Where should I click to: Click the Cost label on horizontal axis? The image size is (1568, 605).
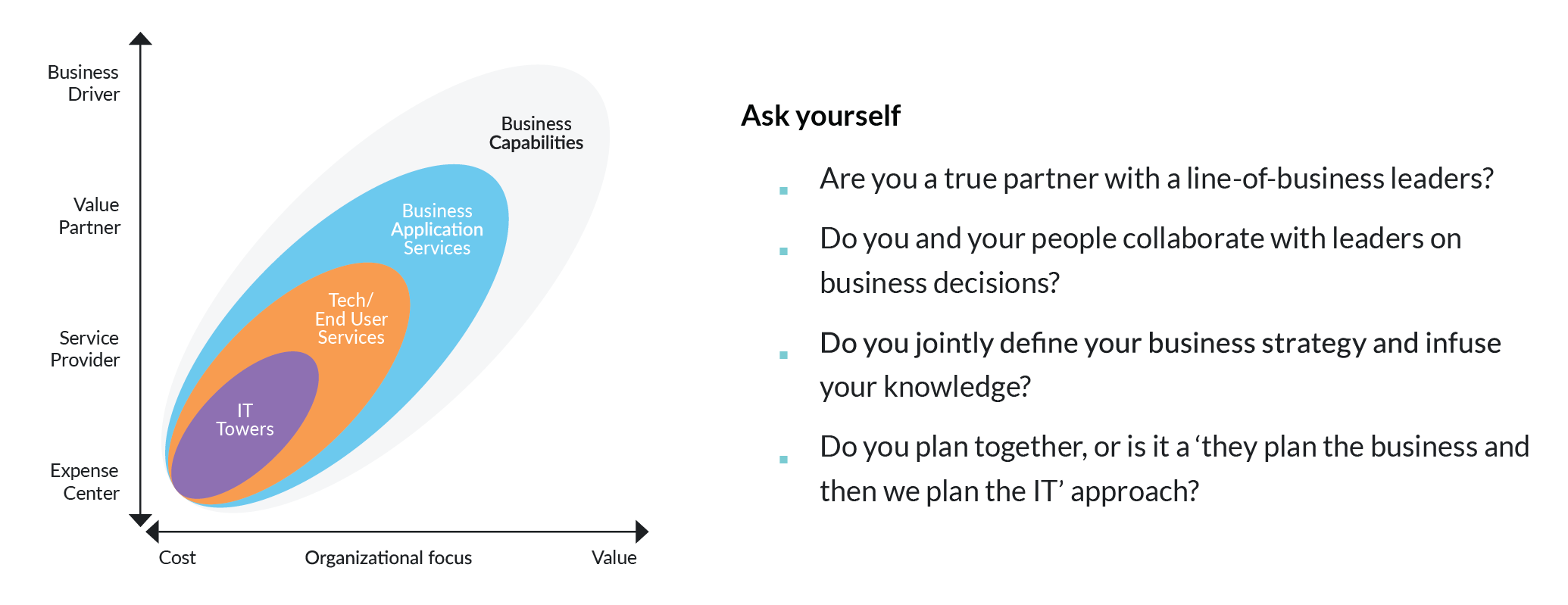(x=177, y=558)
